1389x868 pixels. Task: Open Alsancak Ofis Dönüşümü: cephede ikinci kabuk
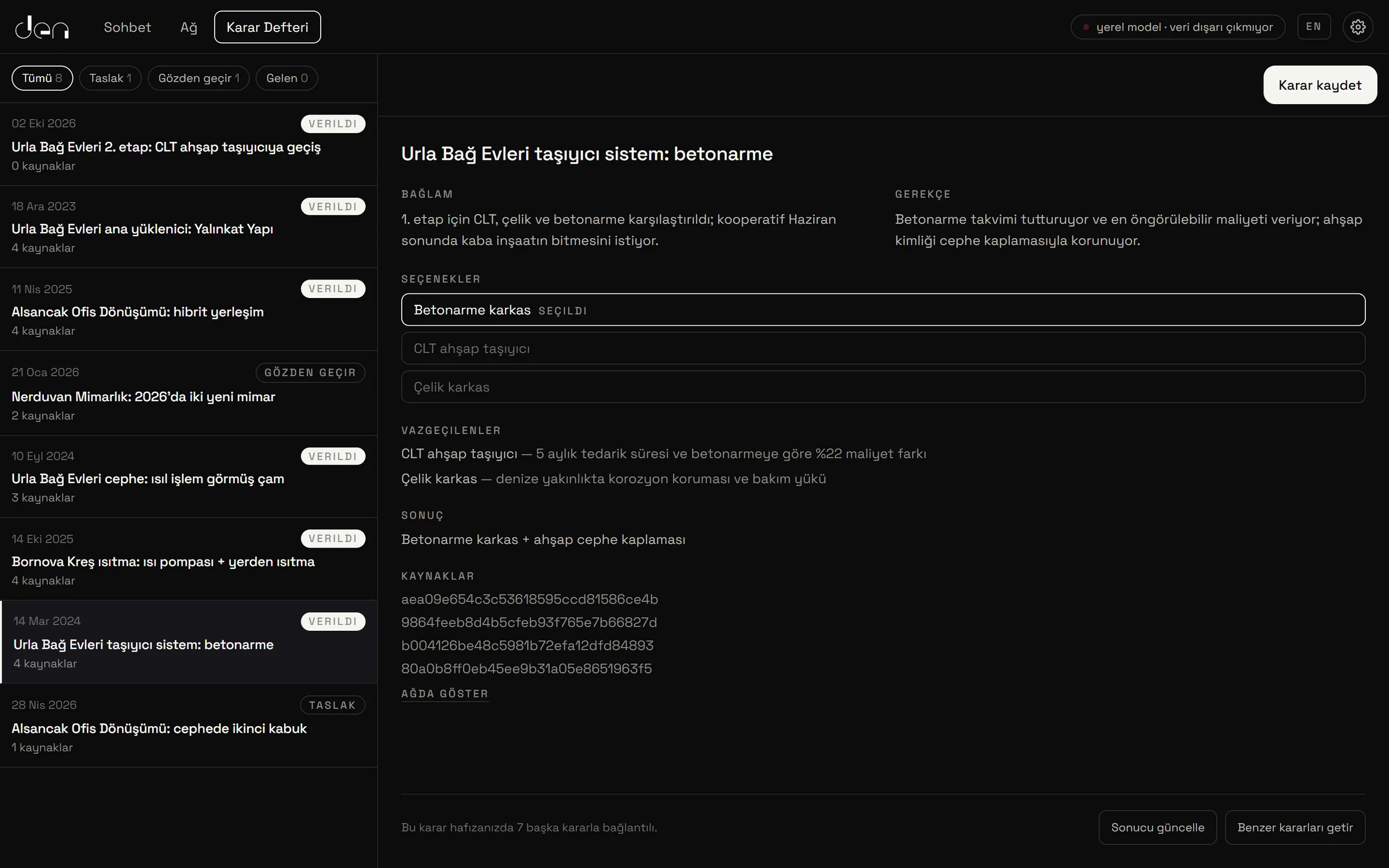[x=189, y=726]
